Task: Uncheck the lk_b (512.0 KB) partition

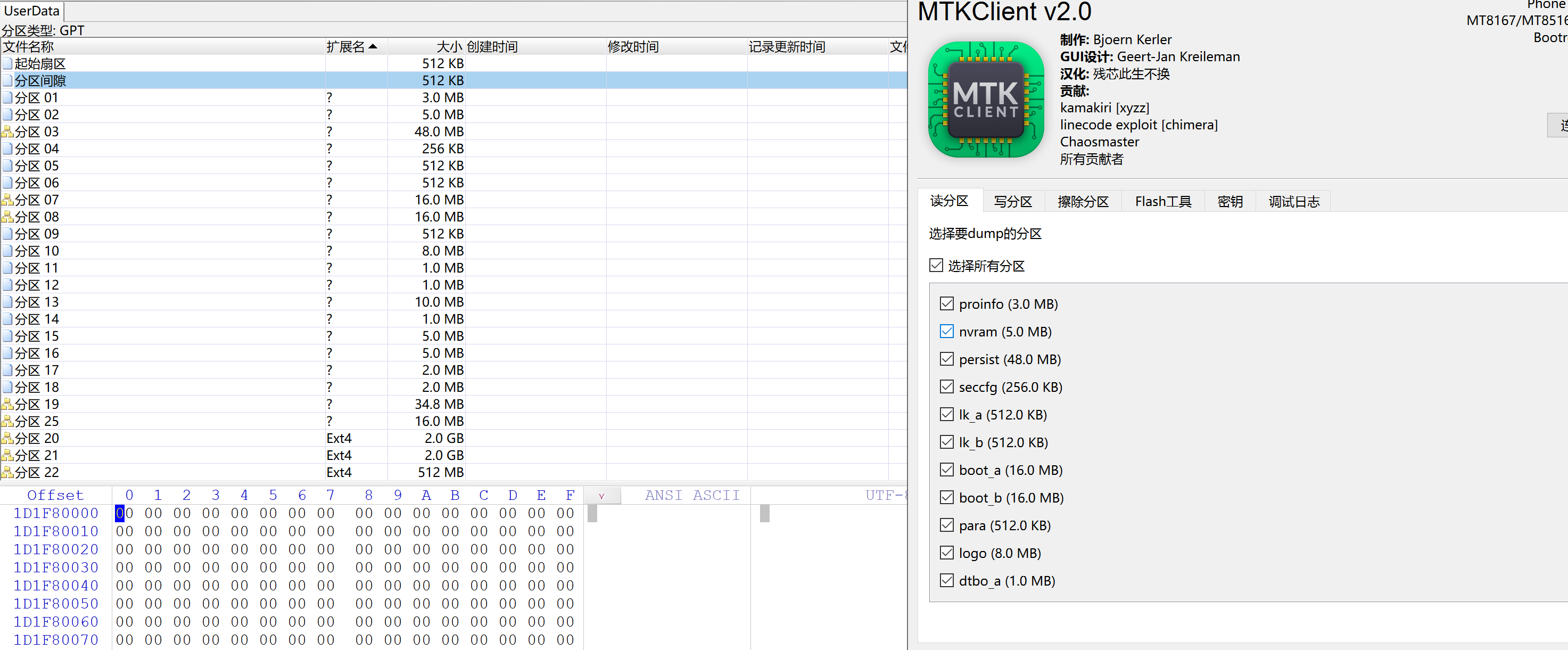Action: click(946, 442)
